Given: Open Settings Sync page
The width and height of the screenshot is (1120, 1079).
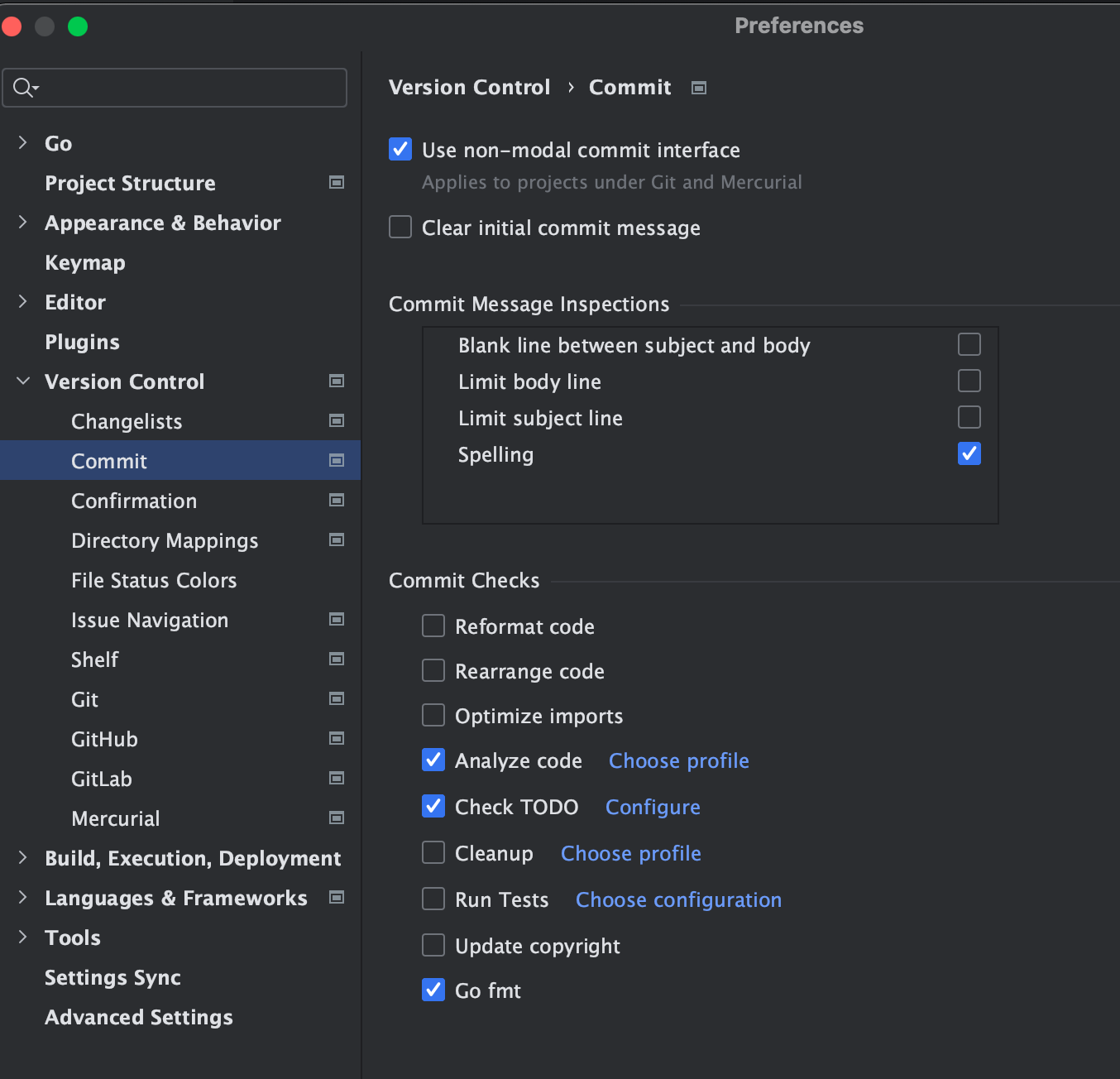Looking at the screenshot, I should click(x=112, y=977).
